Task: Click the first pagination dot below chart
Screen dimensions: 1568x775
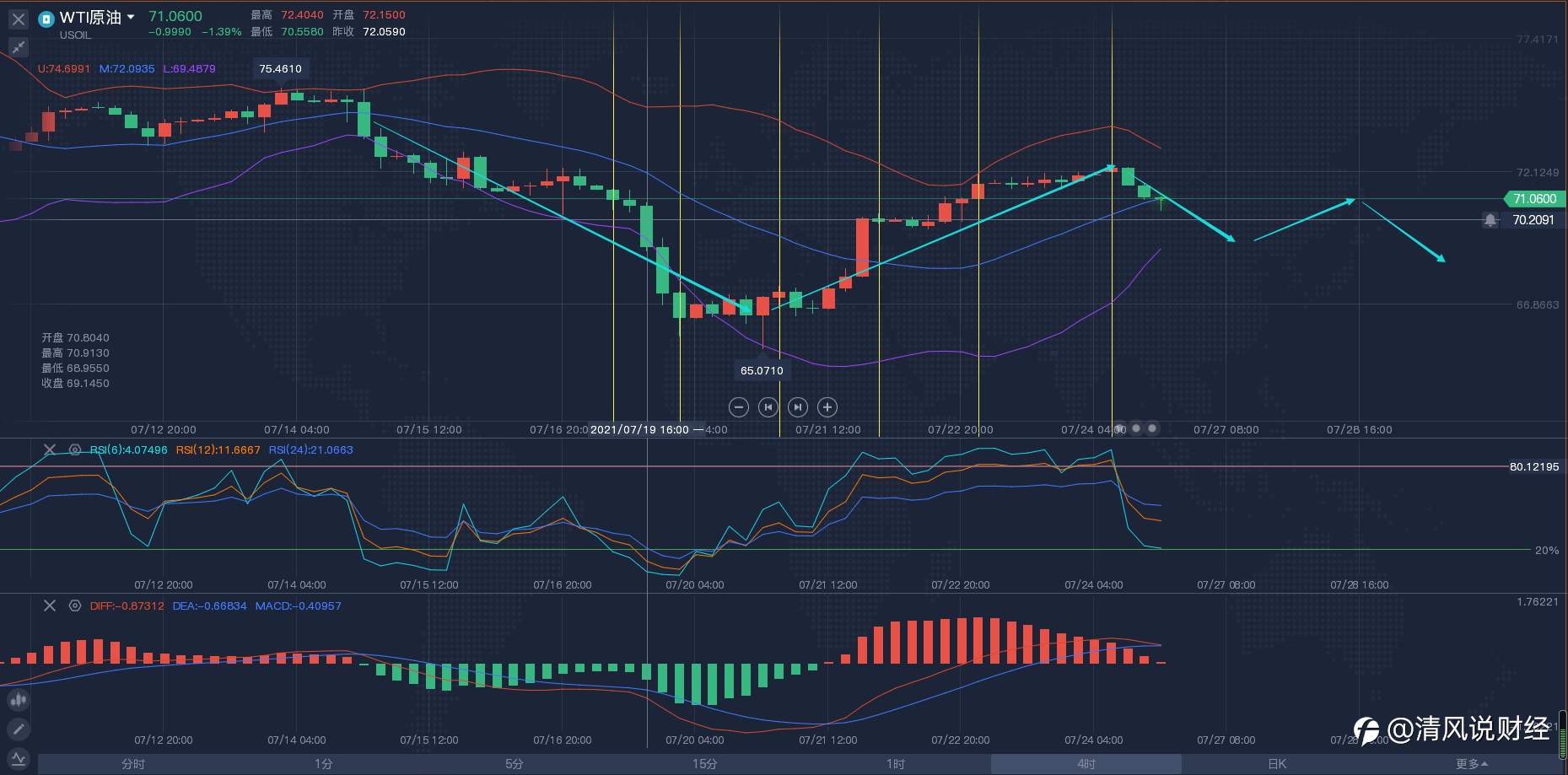Action: [x=1120, y=428]
